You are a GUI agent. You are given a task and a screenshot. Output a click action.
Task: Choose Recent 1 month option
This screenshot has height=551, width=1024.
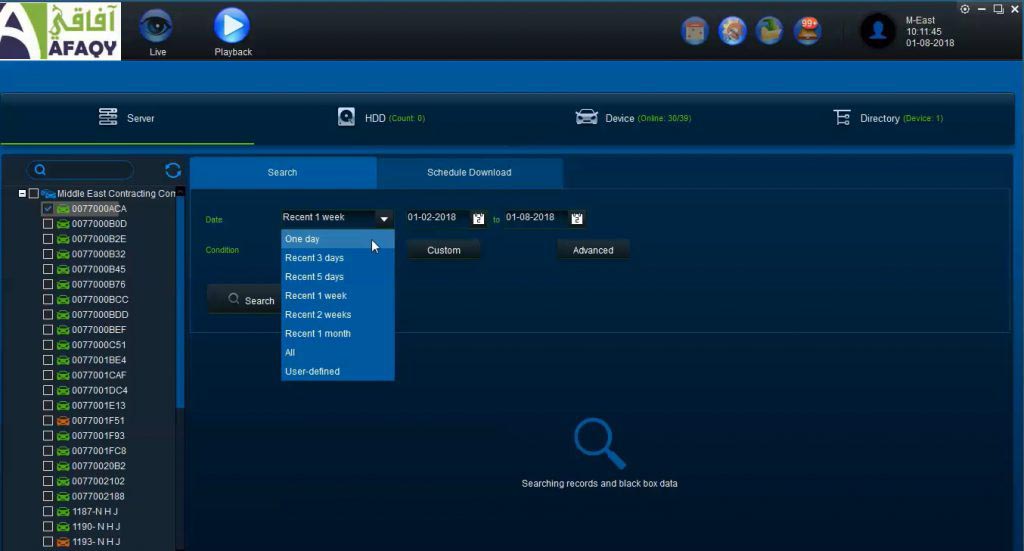click(x=338, y=334)
